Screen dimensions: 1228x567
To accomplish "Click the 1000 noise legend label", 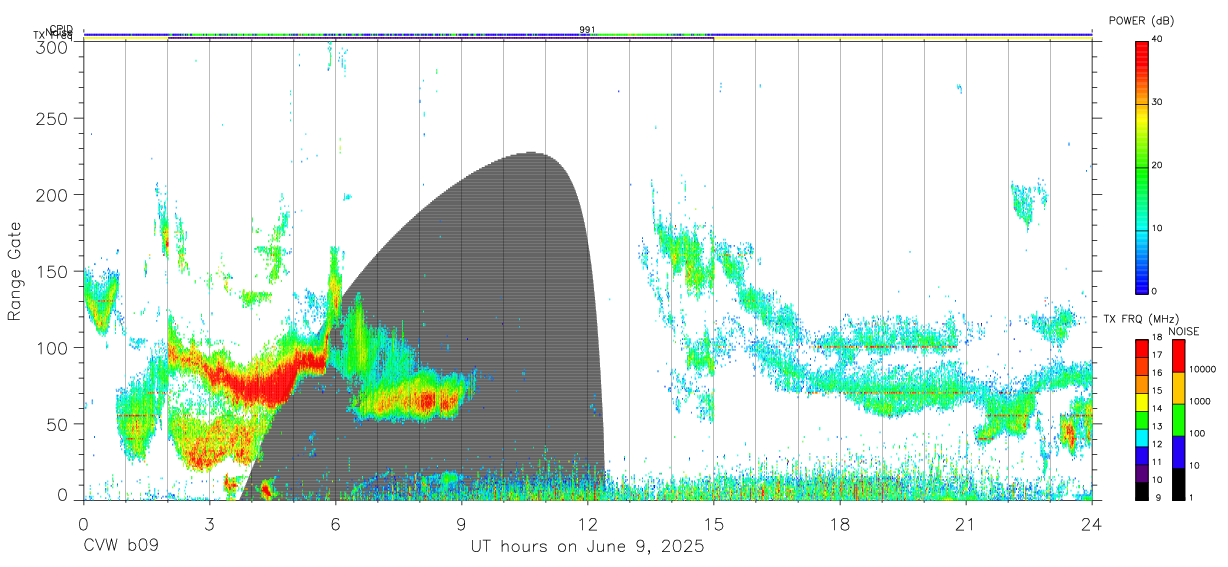I will point(1198,401).
